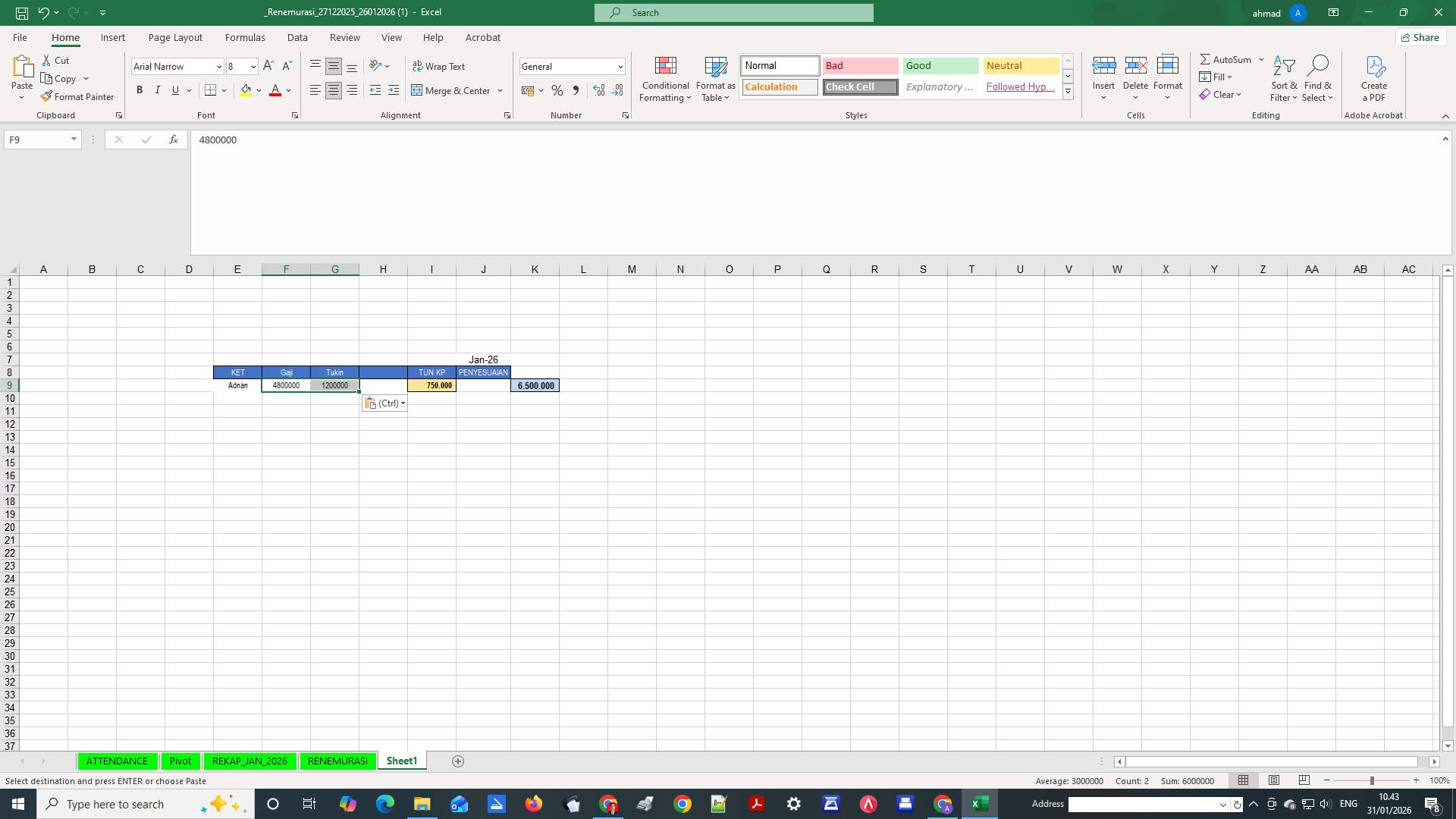Screen dimensions: 1456x819
Task: Open the REKAP_JAN_2026 sheet tab
Action: 249,761
